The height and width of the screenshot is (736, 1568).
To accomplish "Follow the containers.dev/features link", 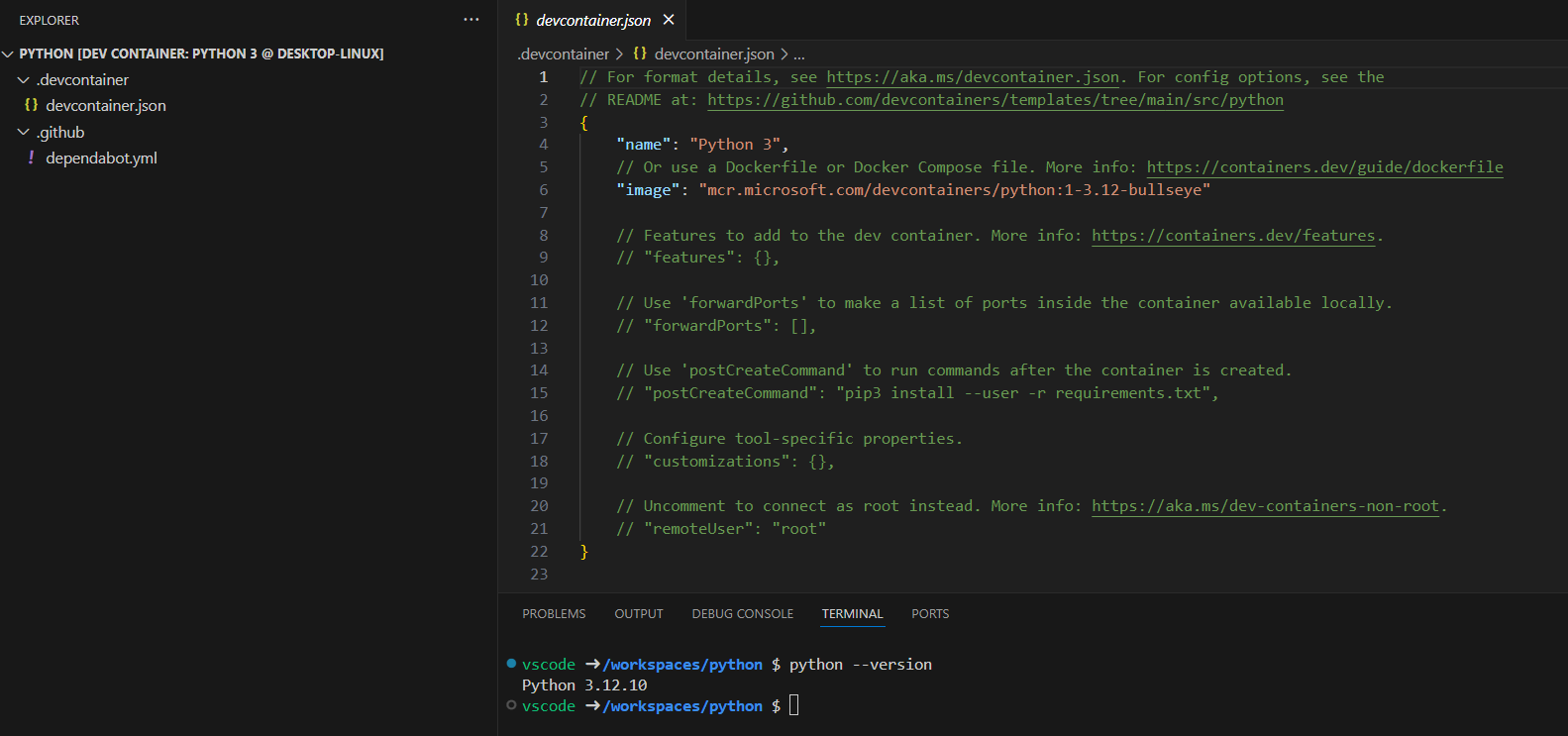I will pos(1233,236).
